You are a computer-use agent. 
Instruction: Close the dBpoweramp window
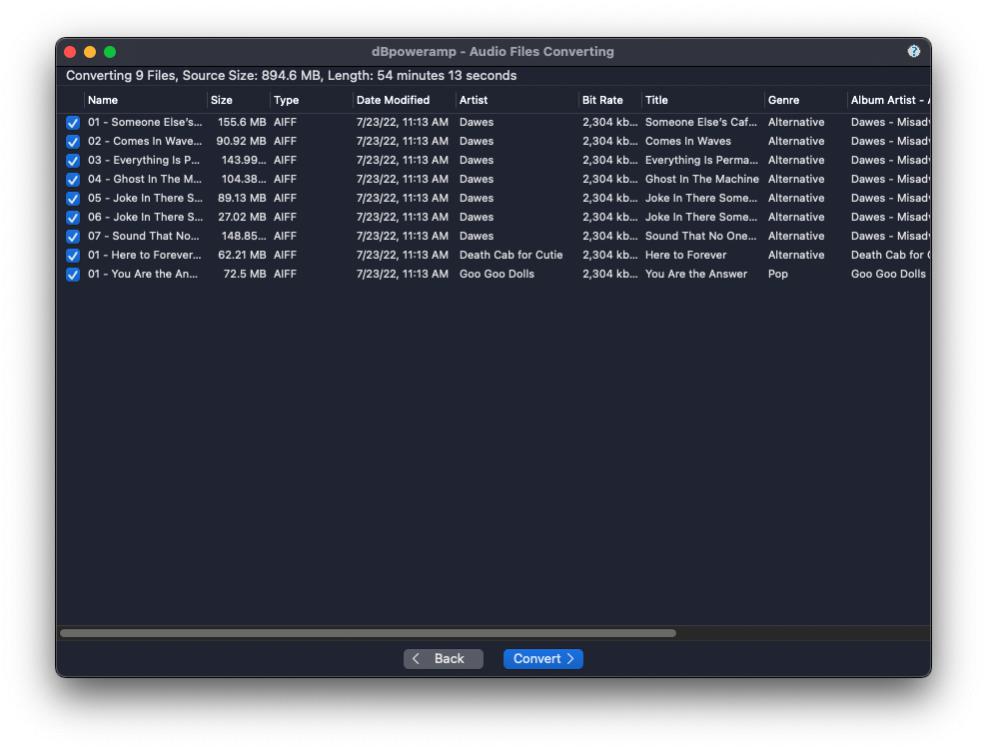pos(70,52)
